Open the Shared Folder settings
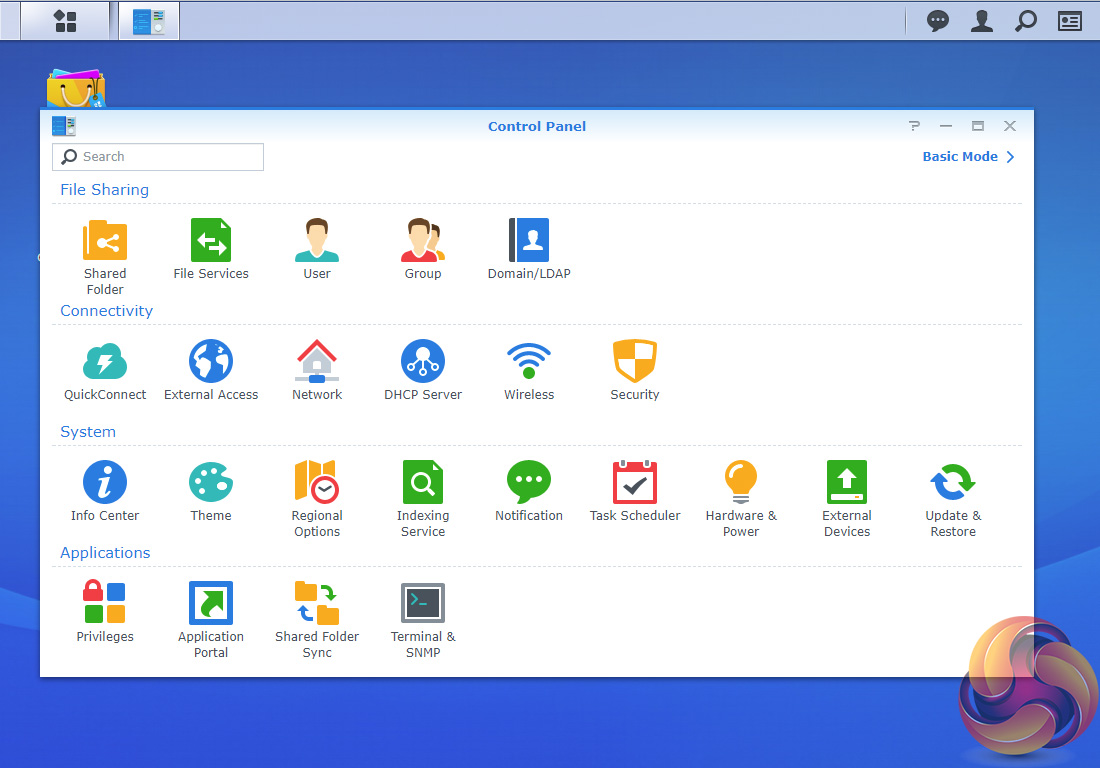This screenshot has height=768, width=1100. pyautogui.click(x=105, y=256)
